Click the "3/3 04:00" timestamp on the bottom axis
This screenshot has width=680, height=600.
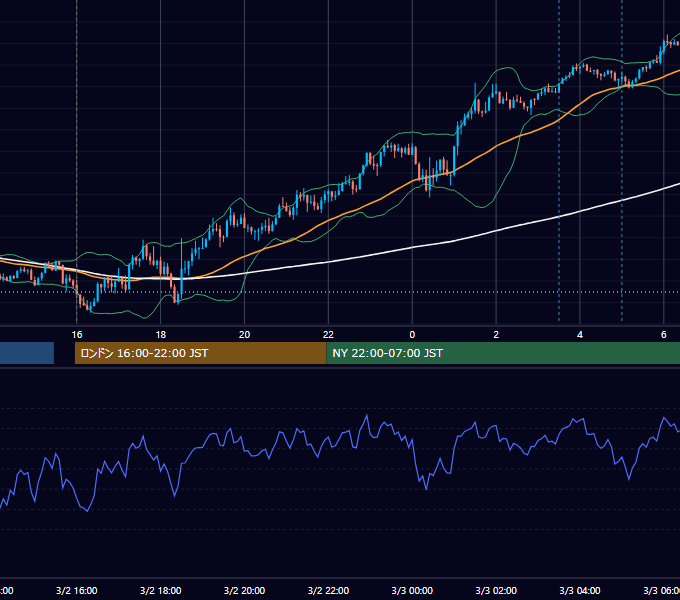[580, 590]
